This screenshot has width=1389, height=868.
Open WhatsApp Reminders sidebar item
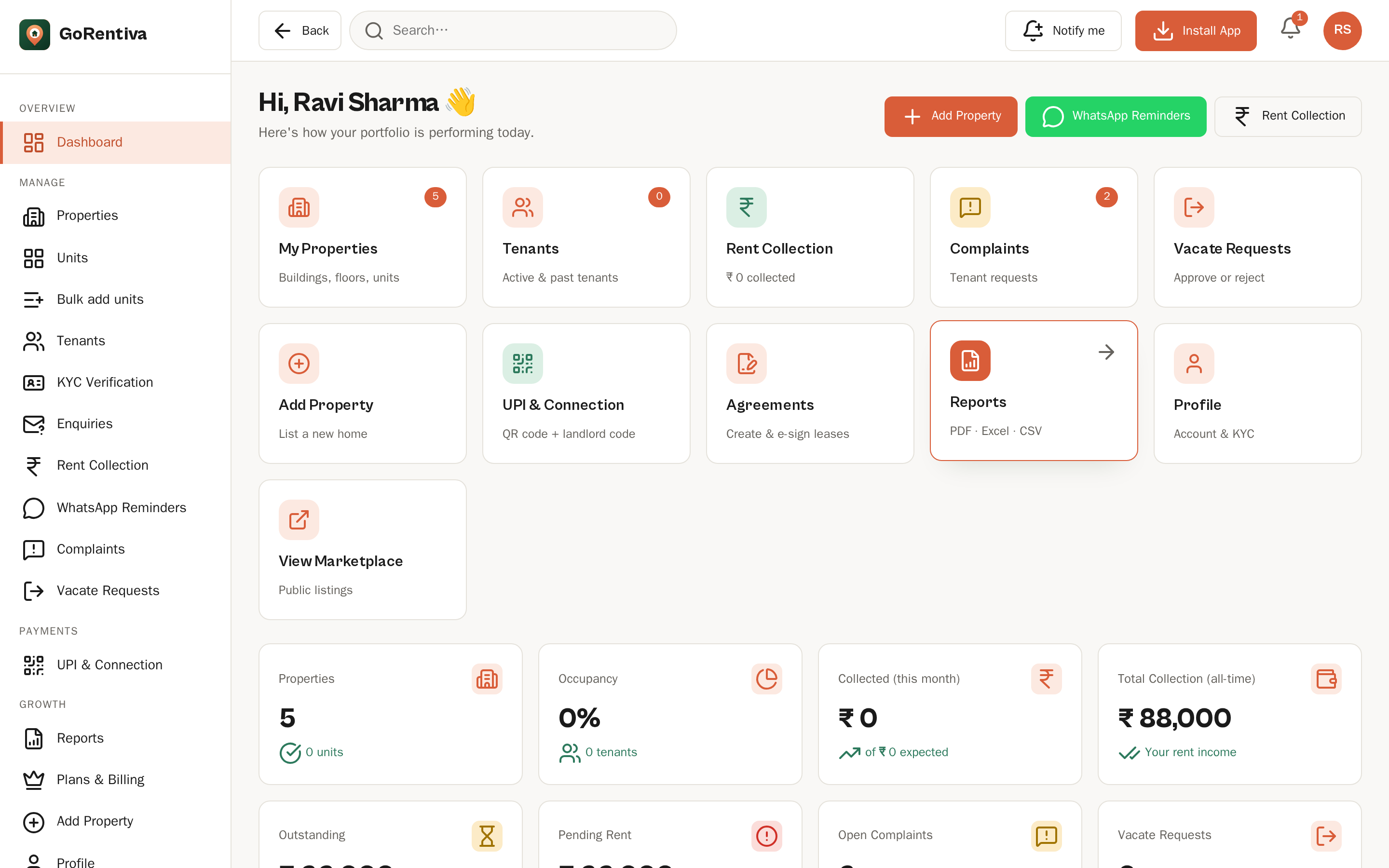(x=115, y=507)
